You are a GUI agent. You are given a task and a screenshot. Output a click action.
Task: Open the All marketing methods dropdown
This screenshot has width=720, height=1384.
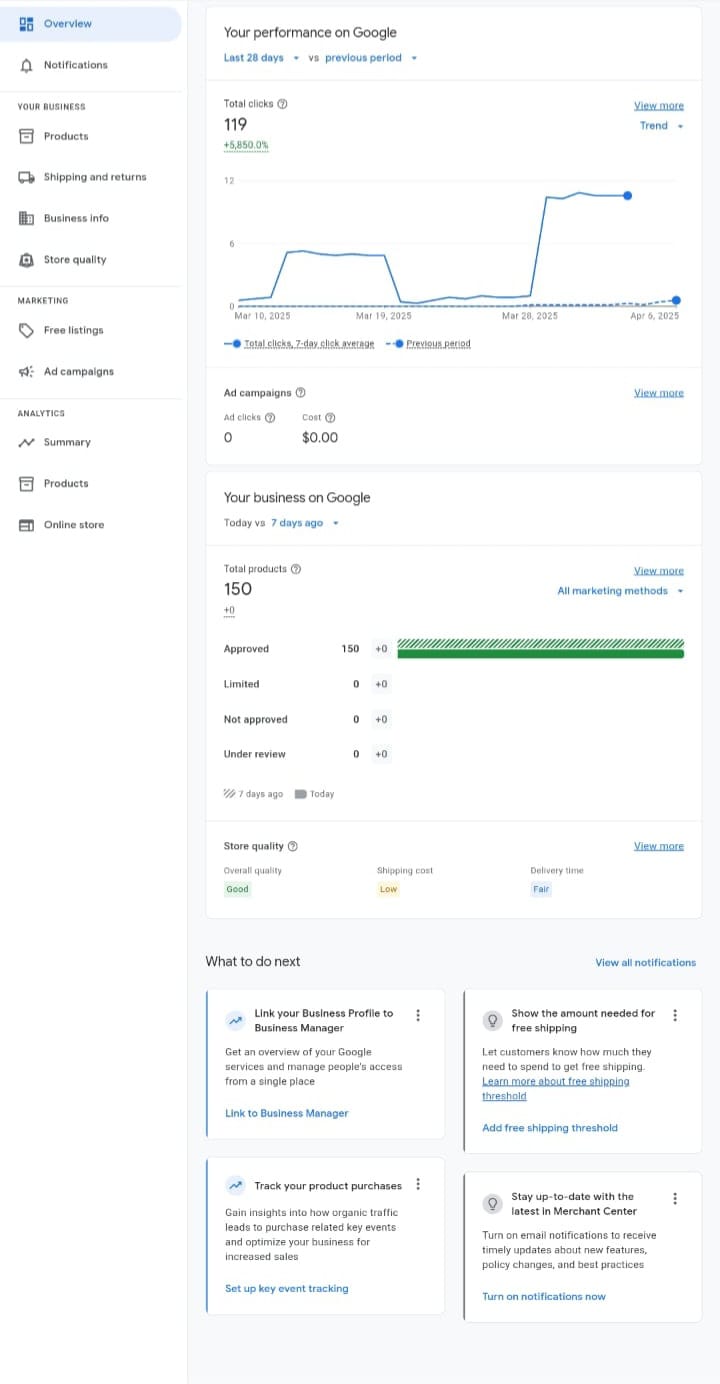coord(621,591)
